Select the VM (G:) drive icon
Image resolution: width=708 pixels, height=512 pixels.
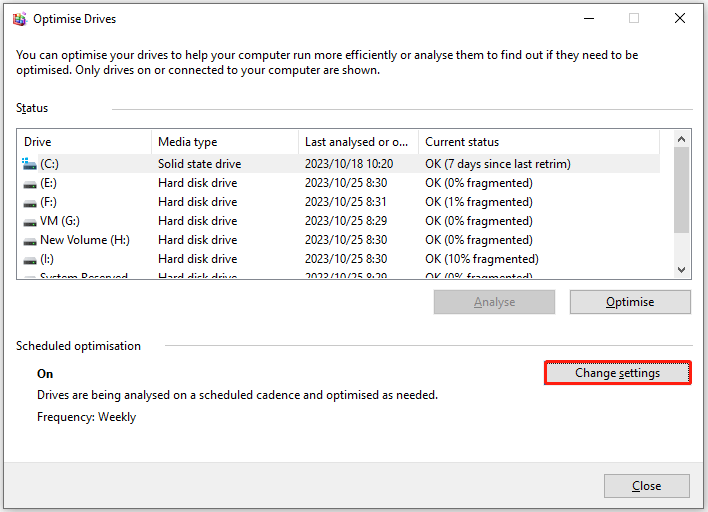click(x=30, y=222)
